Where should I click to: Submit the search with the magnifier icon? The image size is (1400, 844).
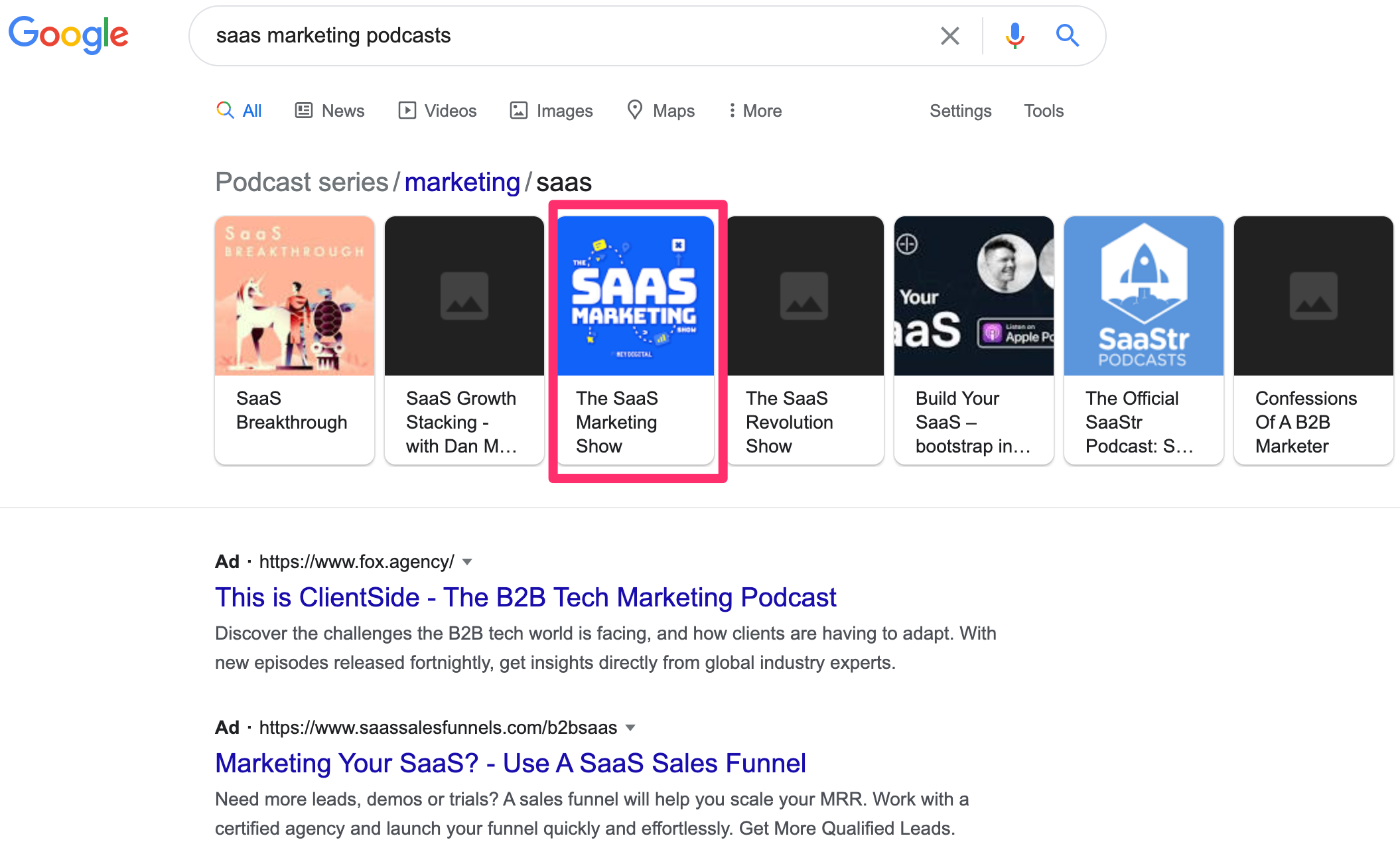1067,35
